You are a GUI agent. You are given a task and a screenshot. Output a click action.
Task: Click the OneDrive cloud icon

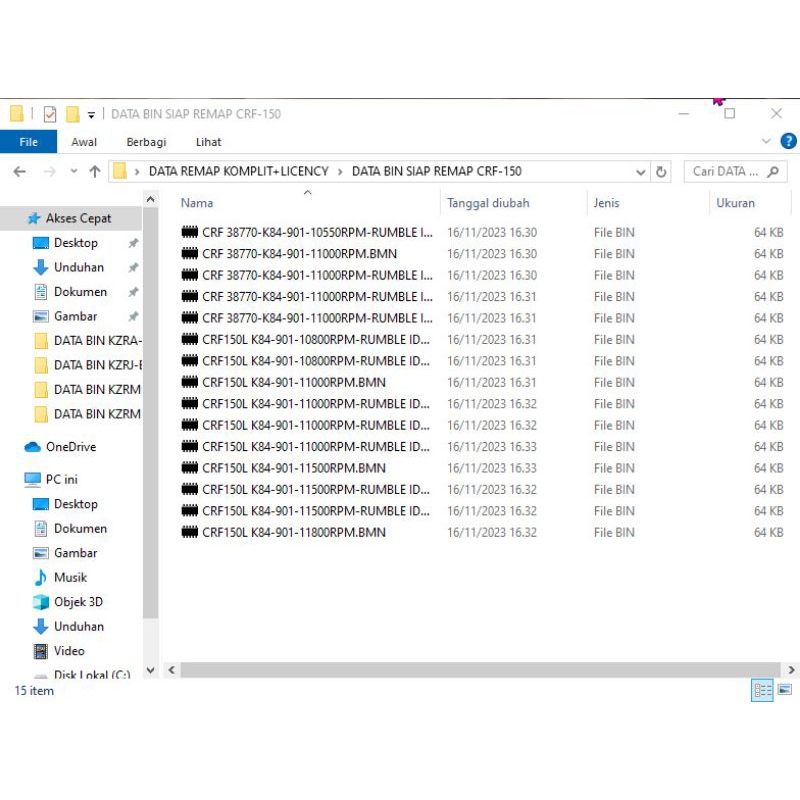32,447
